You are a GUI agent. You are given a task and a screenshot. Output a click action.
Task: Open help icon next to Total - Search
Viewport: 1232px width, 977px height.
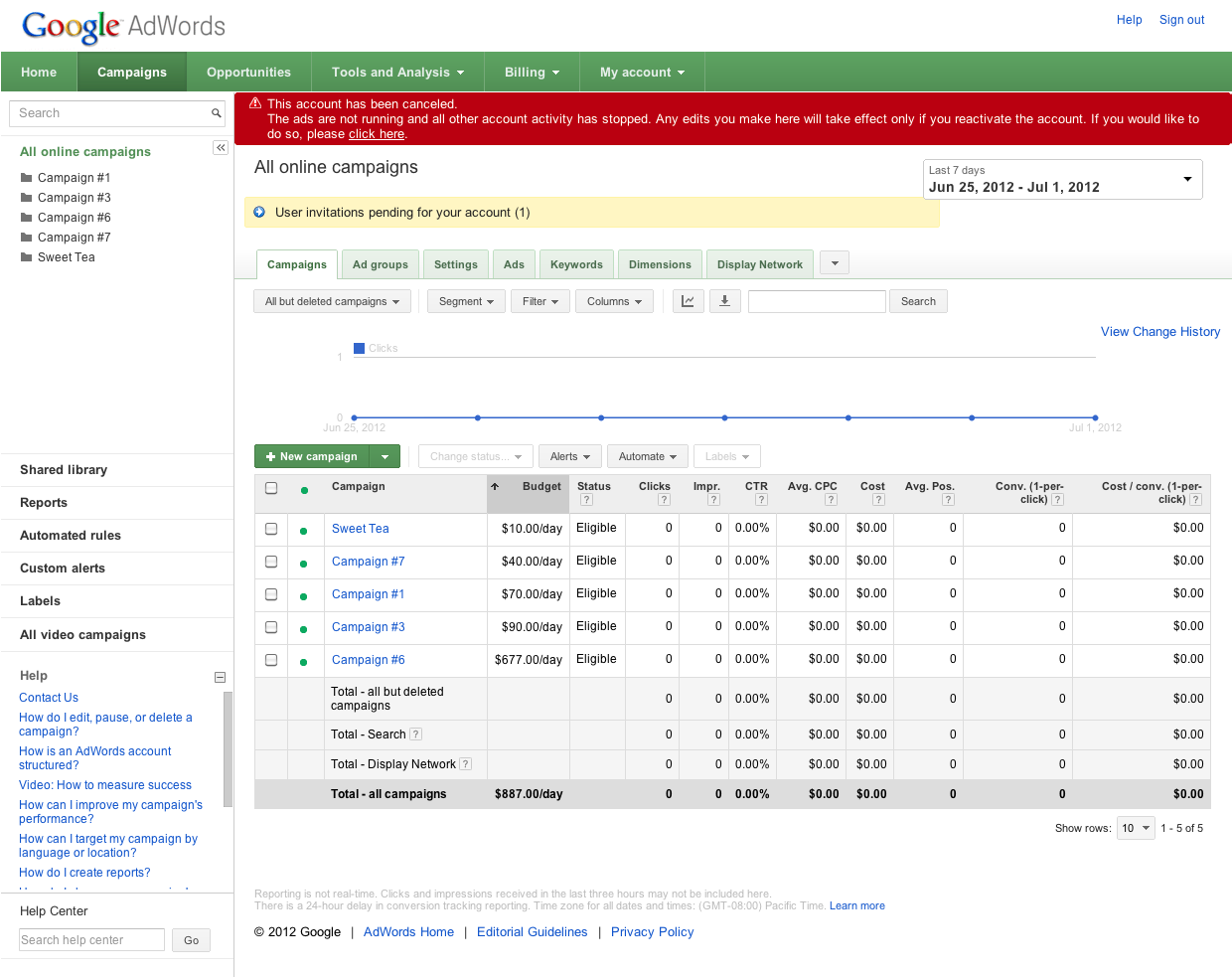click(416, 734)
